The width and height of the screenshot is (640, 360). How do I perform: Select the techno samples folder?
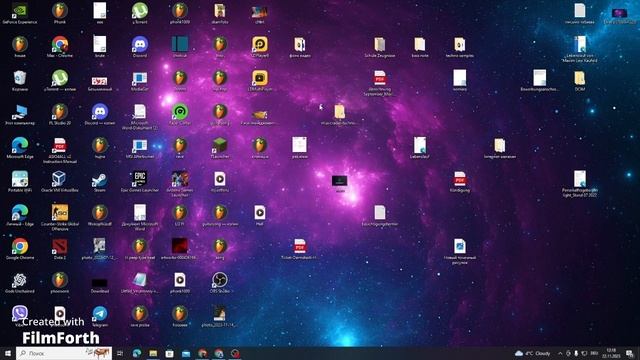point(460,47)
